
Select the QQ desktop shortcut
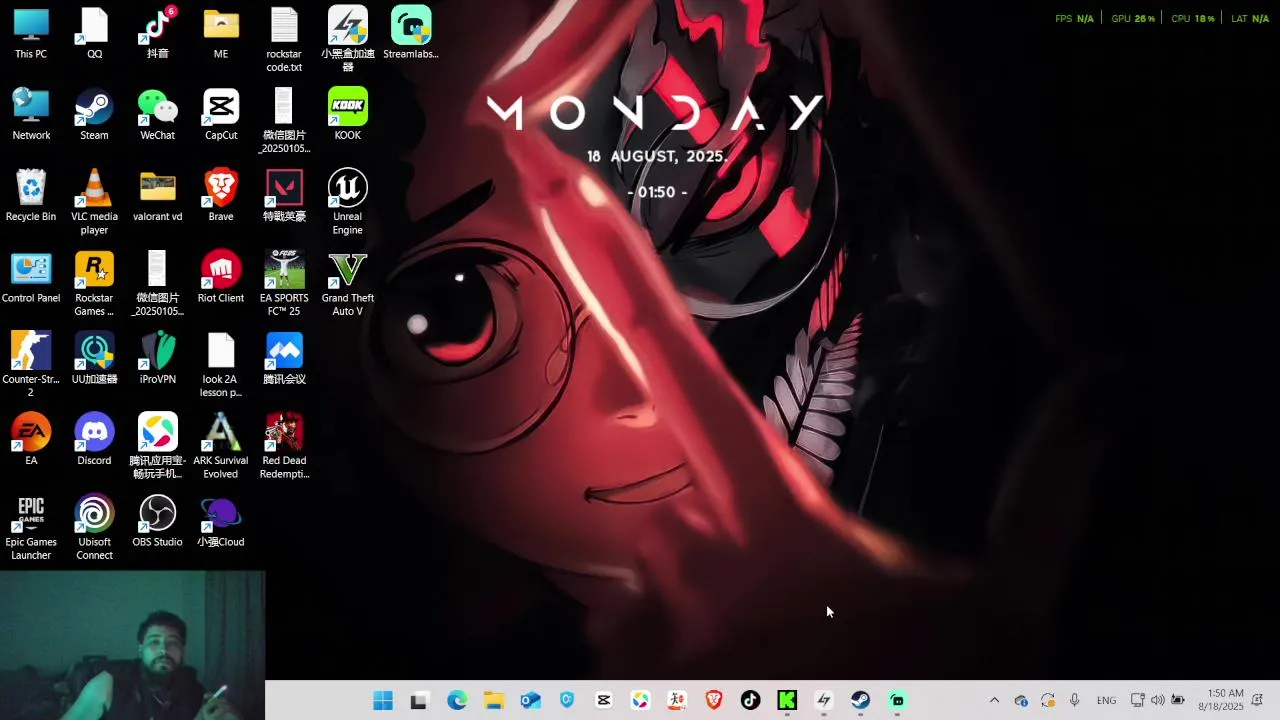(x=94, y=34)
